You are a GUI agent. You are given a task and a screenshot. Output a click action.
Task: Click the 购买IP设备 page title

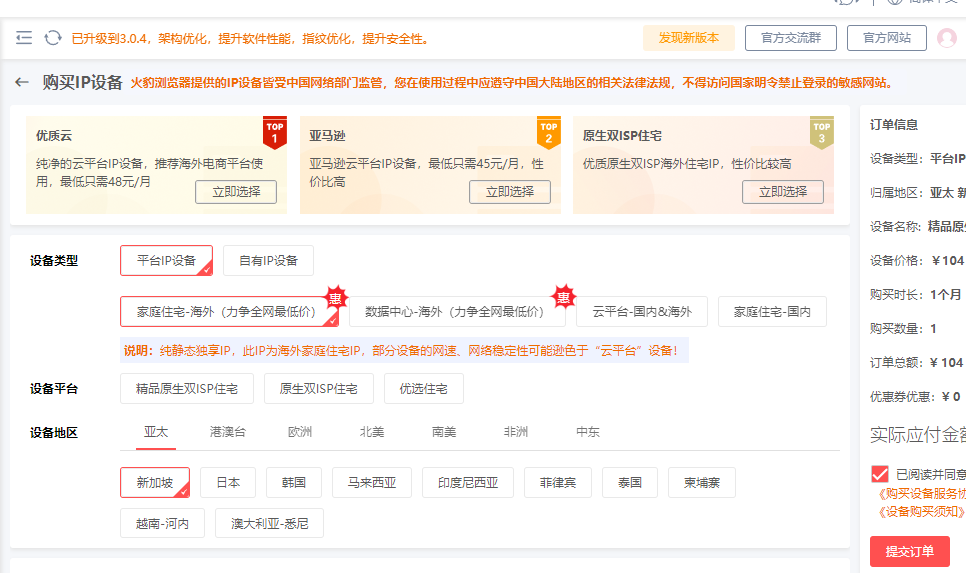[x=83, y=83]
